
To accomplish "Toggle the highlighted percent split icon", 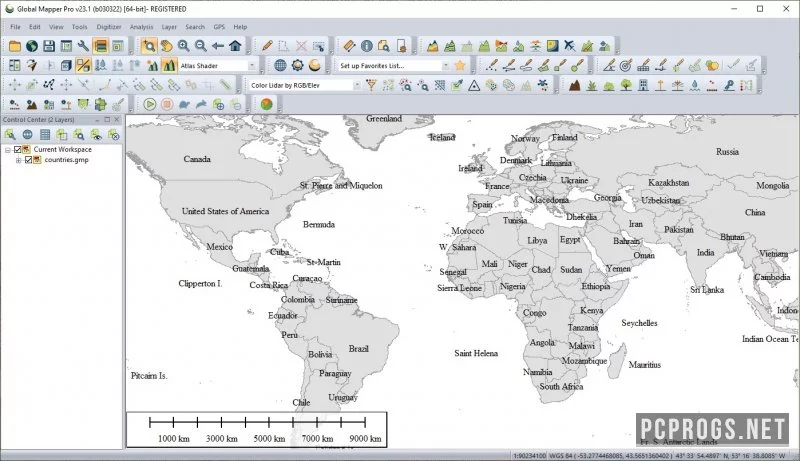I will [83, 65].
